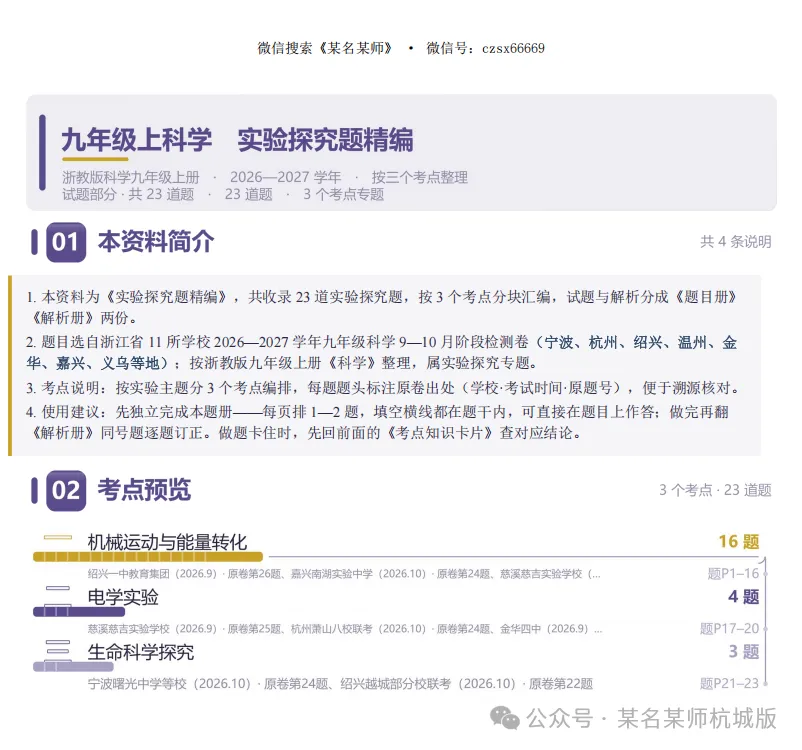Click the source line starting 宁波曙光中学等校
The image size is (802, 750).
pyautogui.click(x=340, y=683)
